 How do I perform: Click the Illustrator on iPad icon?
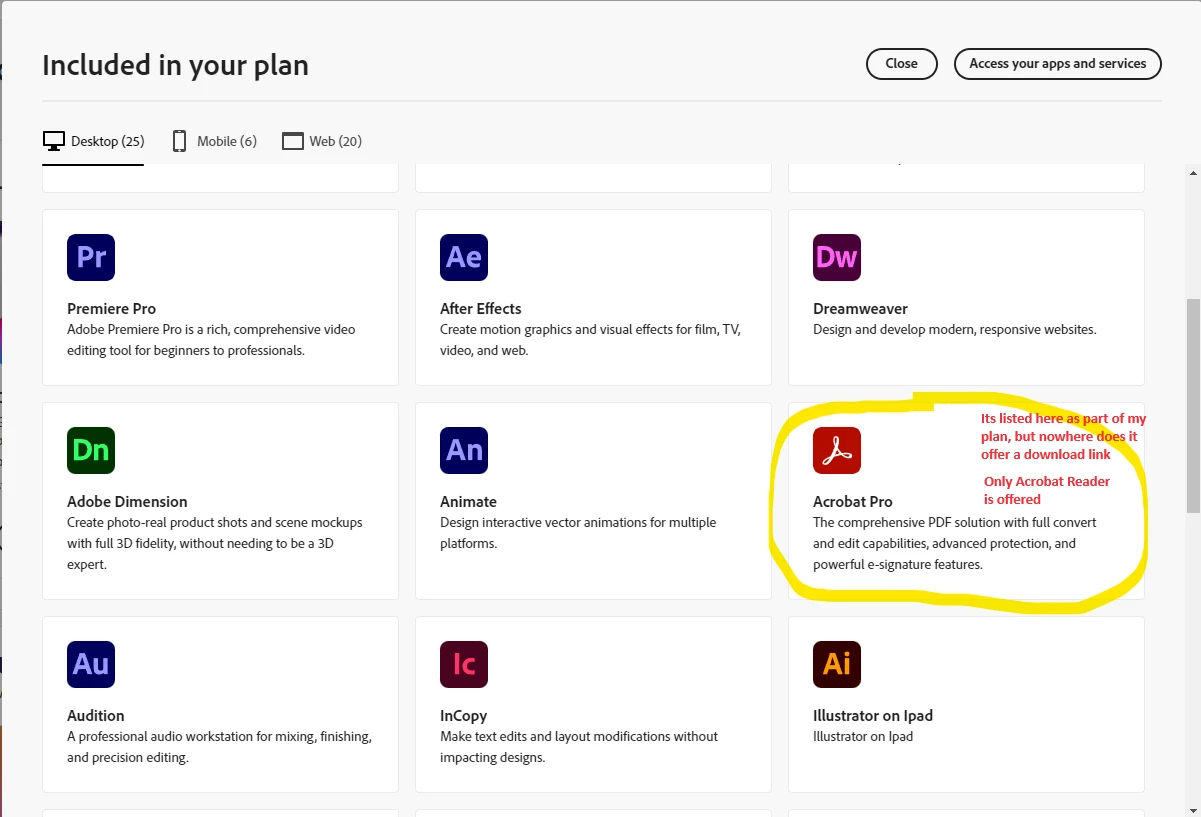click(x=837, y=664)
